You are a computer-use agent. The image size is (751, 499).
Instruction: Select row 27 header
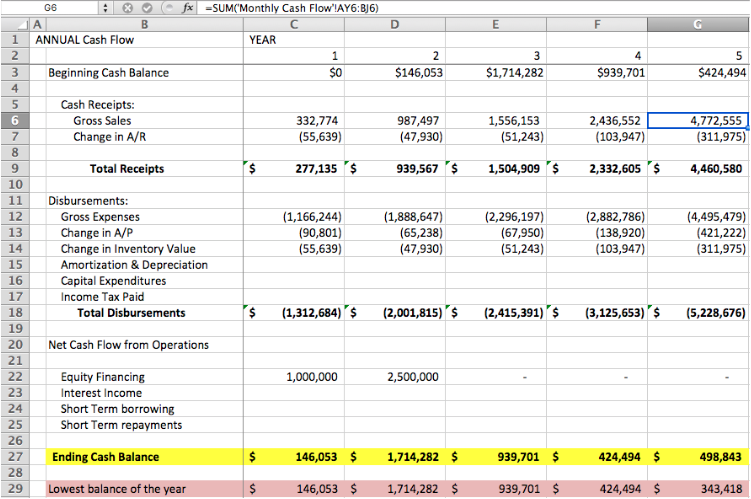pyautogui.click(x=15, y=456)
